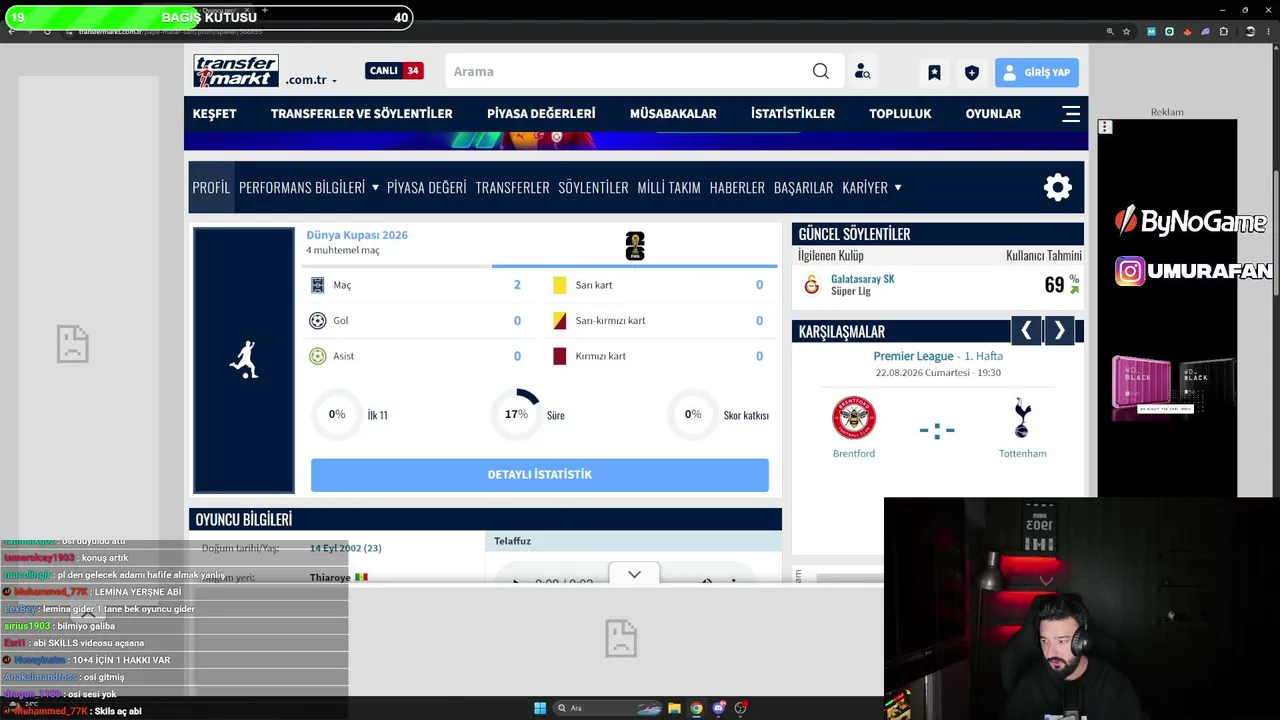Image resolution: width=1280 pixels, height=720 pixels.
Task: Open the Keşfet menu
Action: (x=215, y=114)
